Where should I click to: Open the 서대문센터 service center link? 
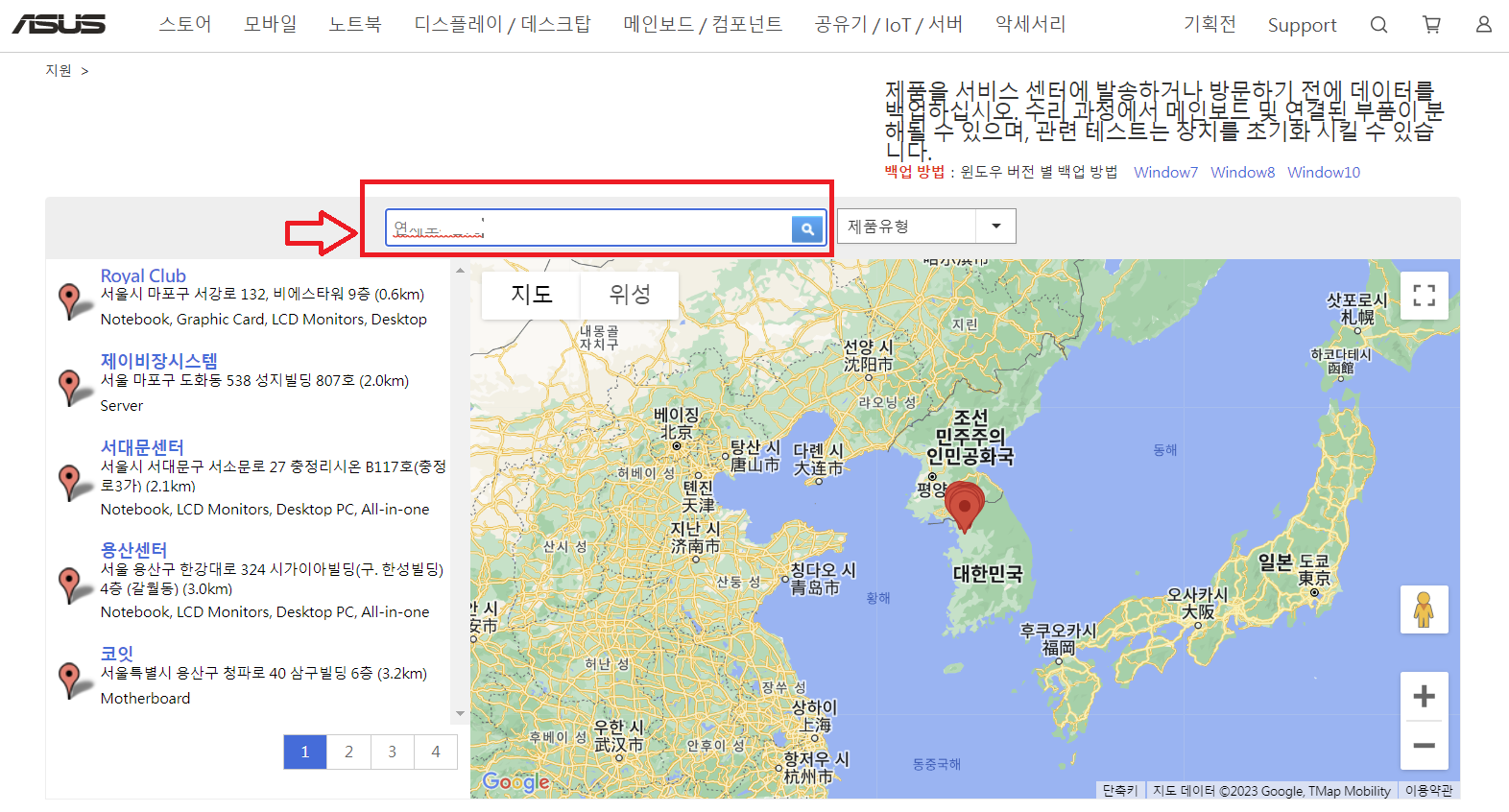click(x=142, y=447)
